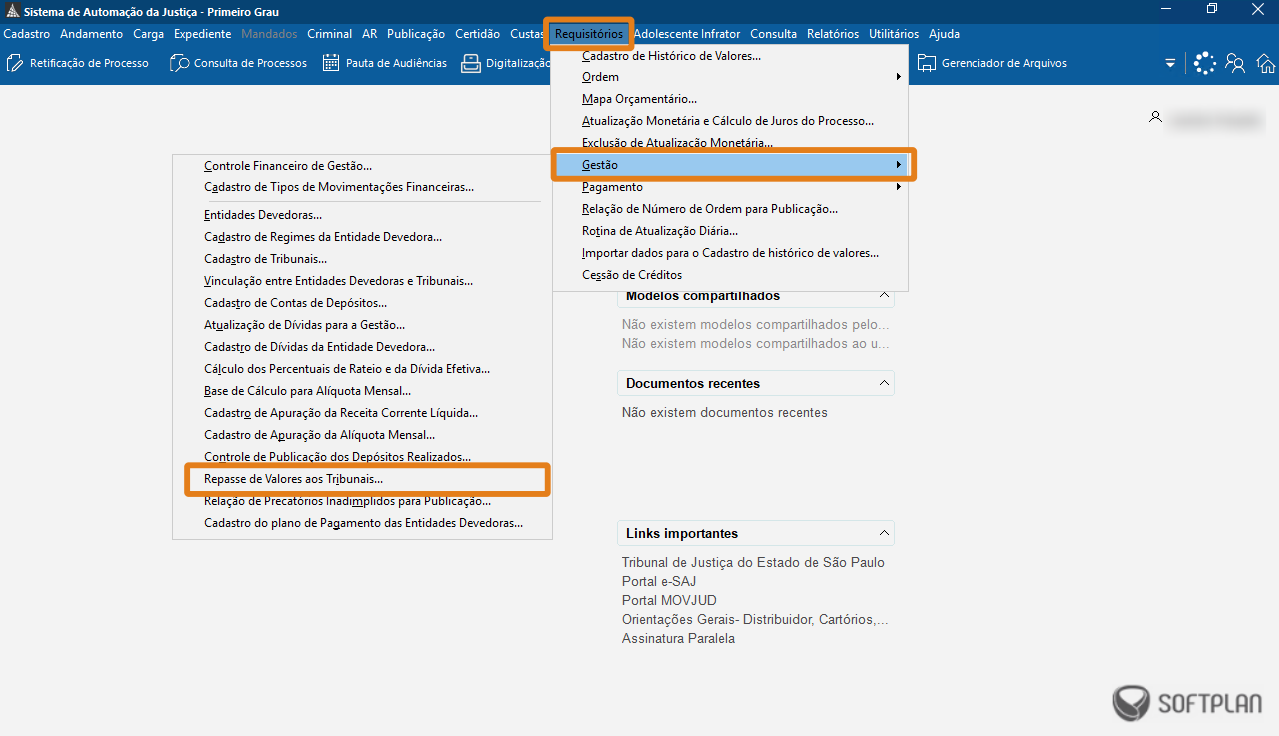Screen dimensions: 1279x736
Task: Open the Relatórios menu
Action: coord(833,34)
